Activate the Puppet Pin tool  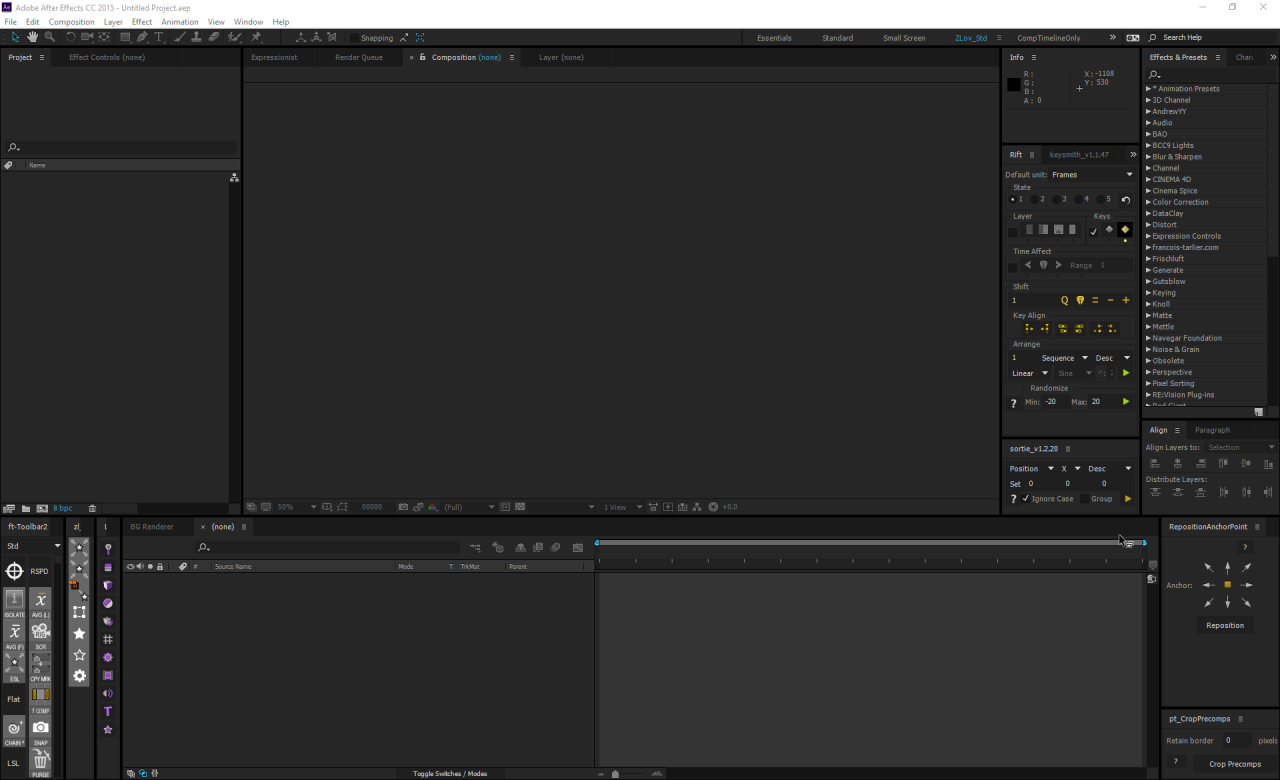click(x=256, y=37)
